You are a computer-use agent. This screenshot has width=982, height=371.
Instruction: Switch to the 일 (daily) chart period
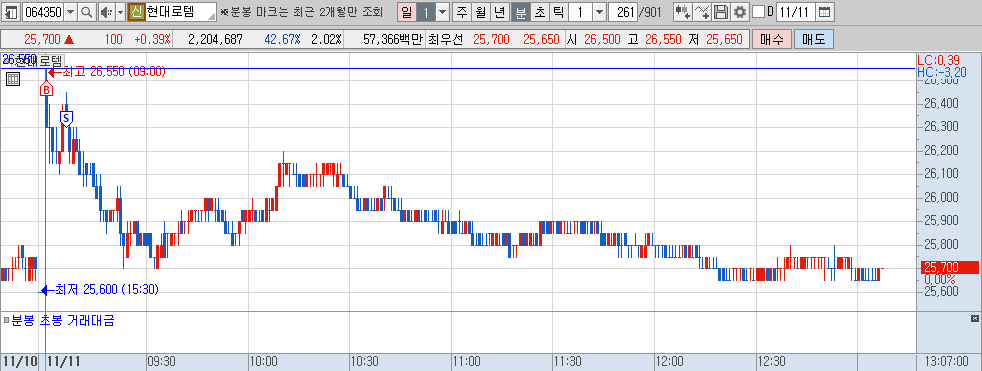pyautogui.click(x=406, y=12)
